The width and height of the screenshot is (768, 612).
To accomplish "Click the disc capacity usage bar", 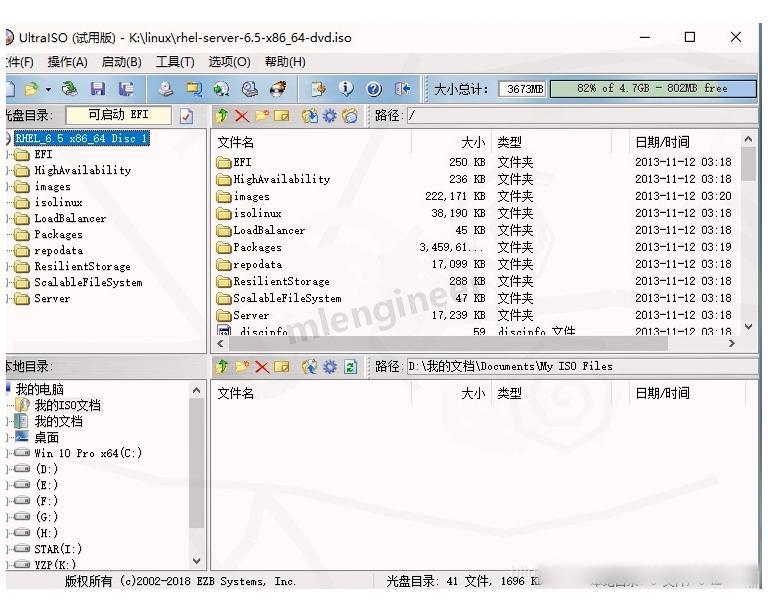I will pos(652,89).
